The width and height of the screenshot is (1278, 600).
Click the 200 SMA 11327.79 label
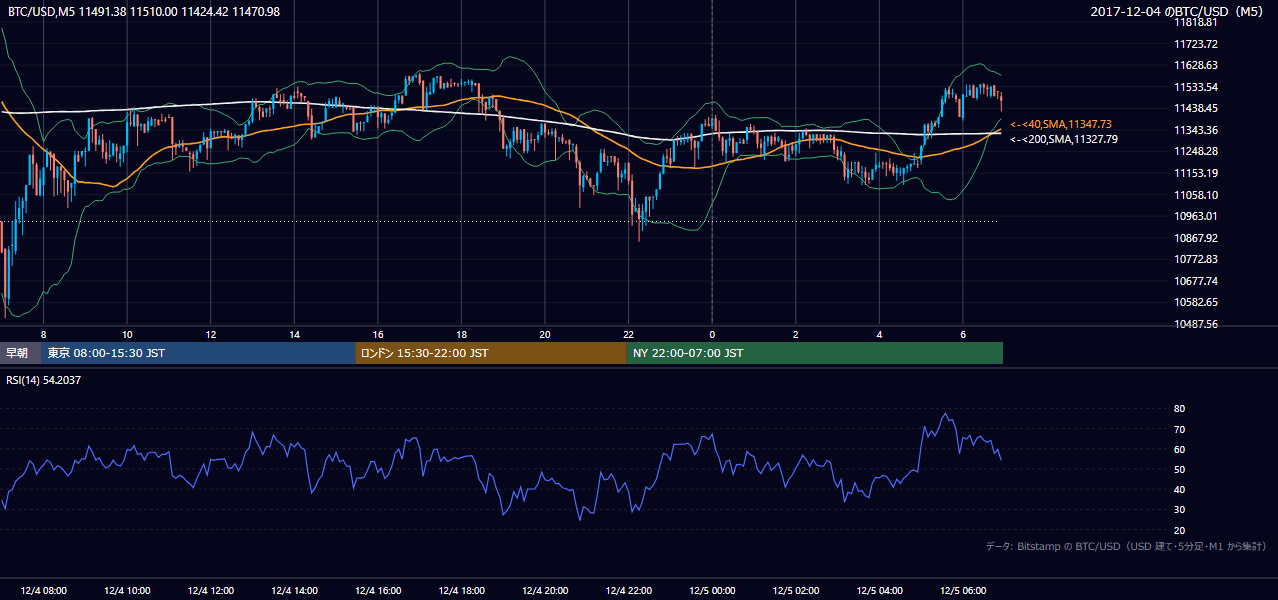pos(1064,139)
